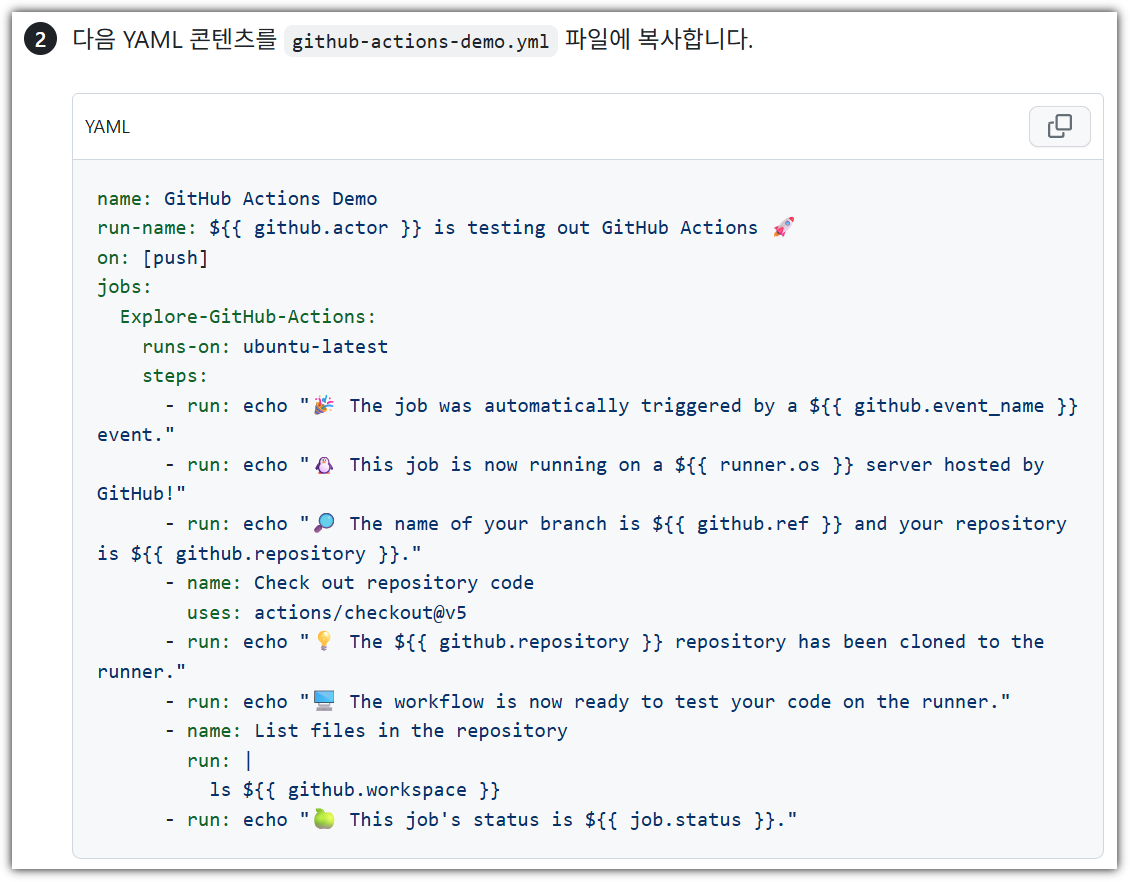Select the inline filename github-actions-demo.yml
The width and height of the screenshot is (1130, 882).
pos(420,41)
